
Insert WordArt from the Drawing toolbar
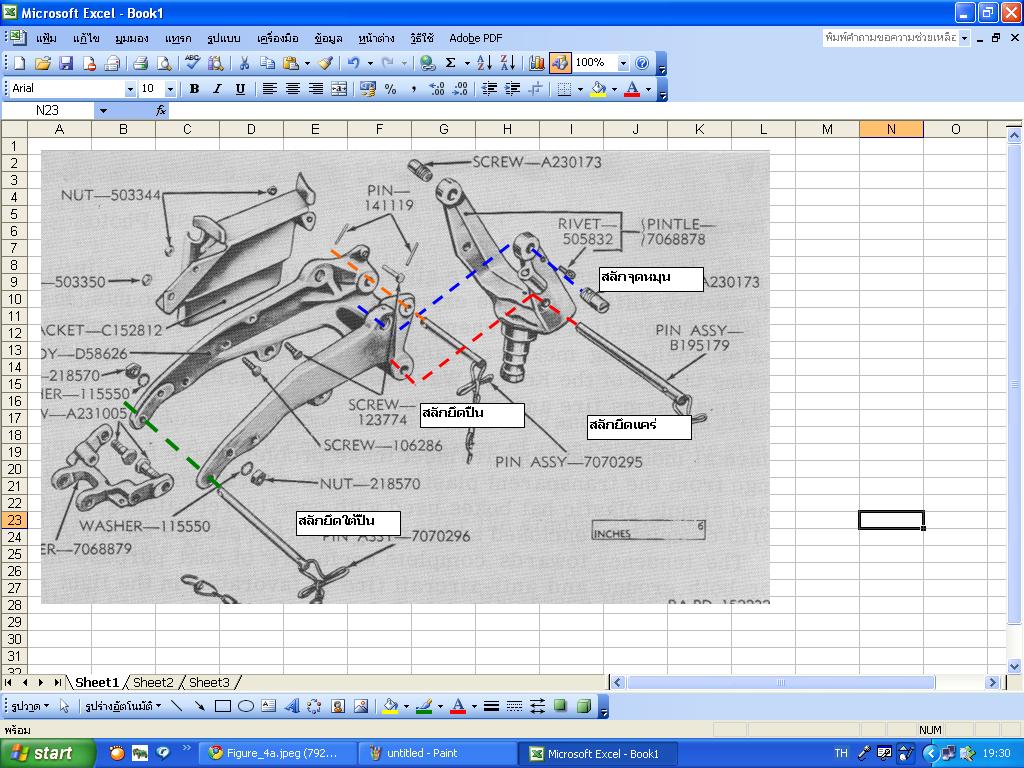point(291,706)
